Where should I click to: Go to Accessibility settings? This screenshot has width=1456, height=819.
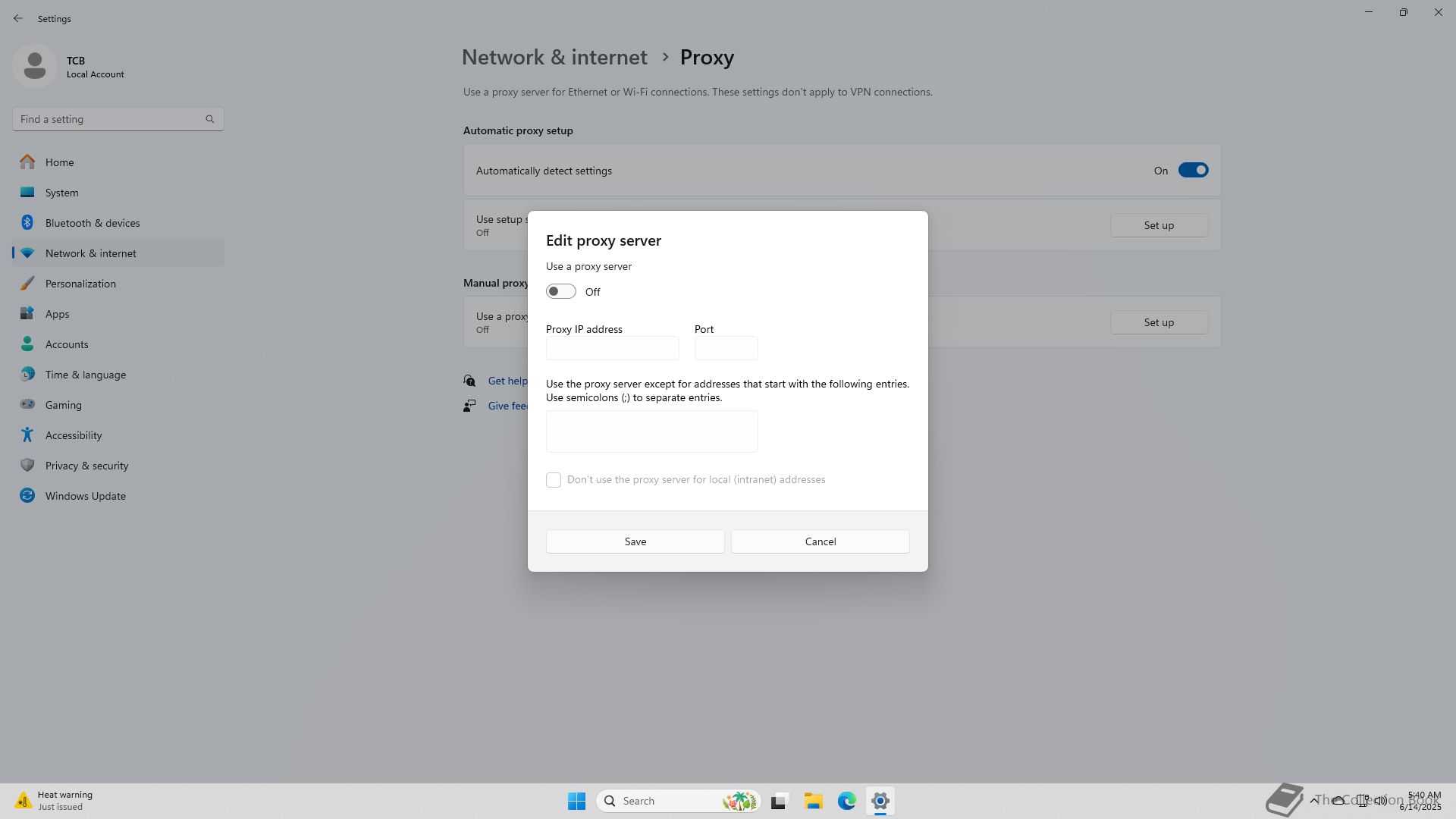73,435
